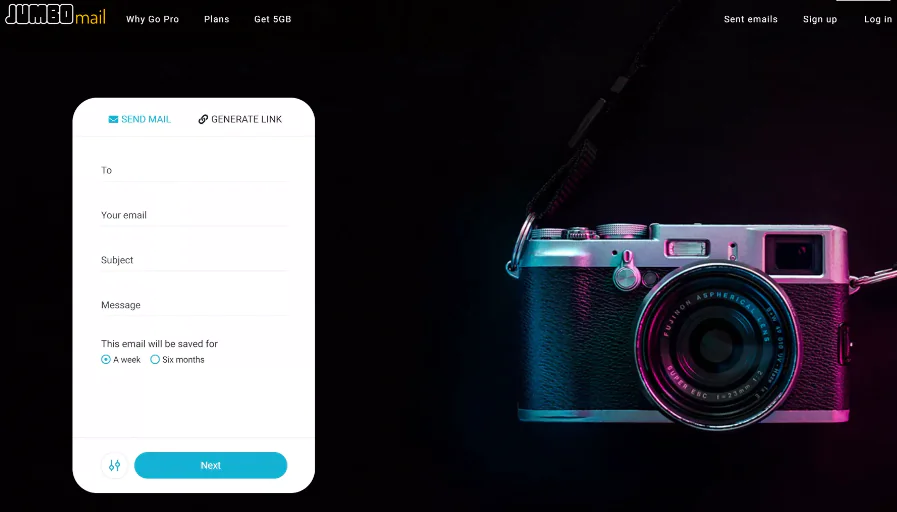Click the camera background photo

684,320
